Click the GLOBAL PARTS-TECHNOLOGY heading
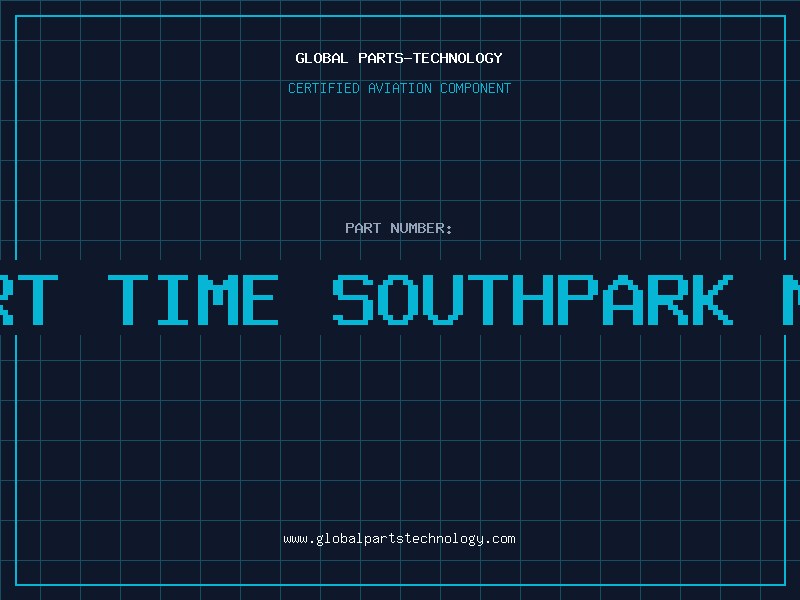This screenshot has height=600, width=800. tap(399, 58)
